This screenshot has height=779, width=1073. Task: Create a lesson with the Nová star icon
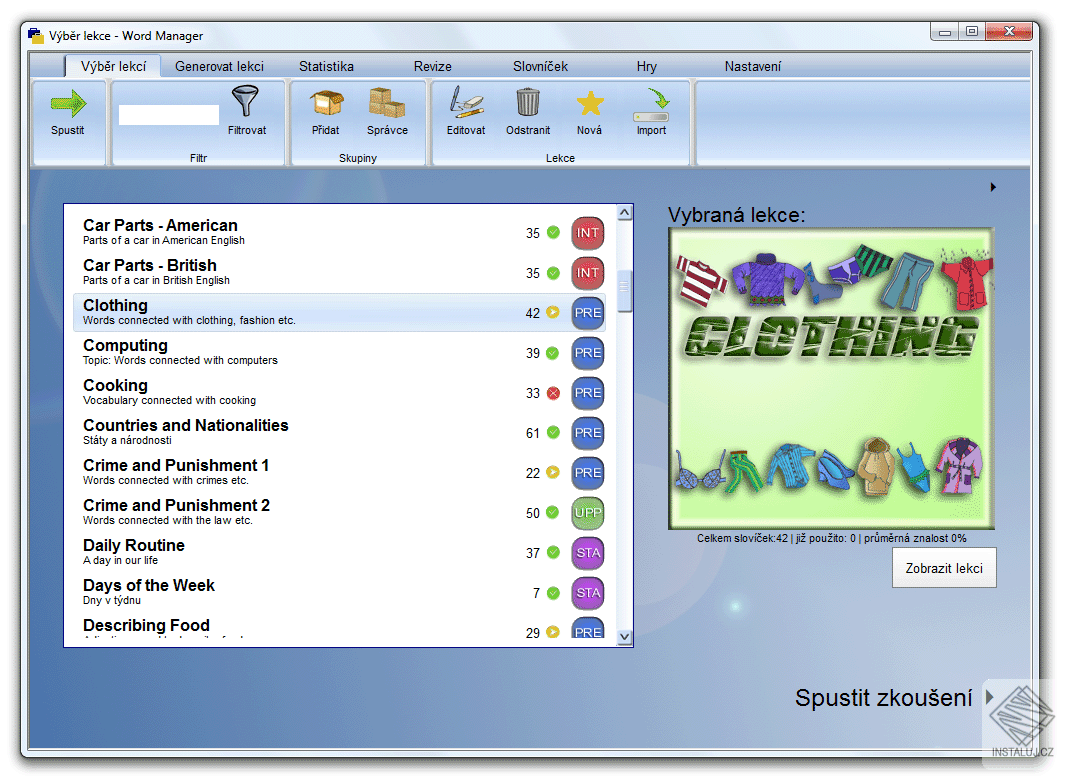[590, 102]
